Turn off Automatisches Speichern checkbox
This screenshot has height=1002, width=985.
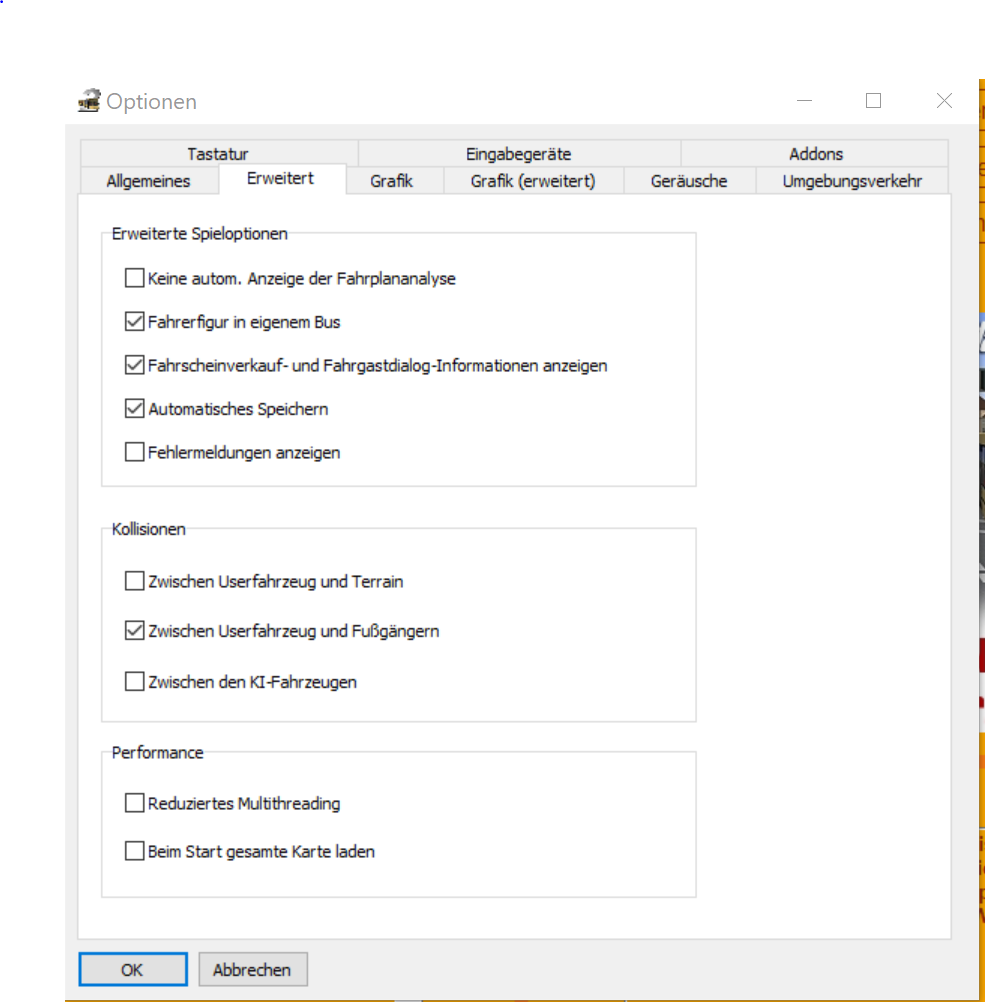[134, 408]
